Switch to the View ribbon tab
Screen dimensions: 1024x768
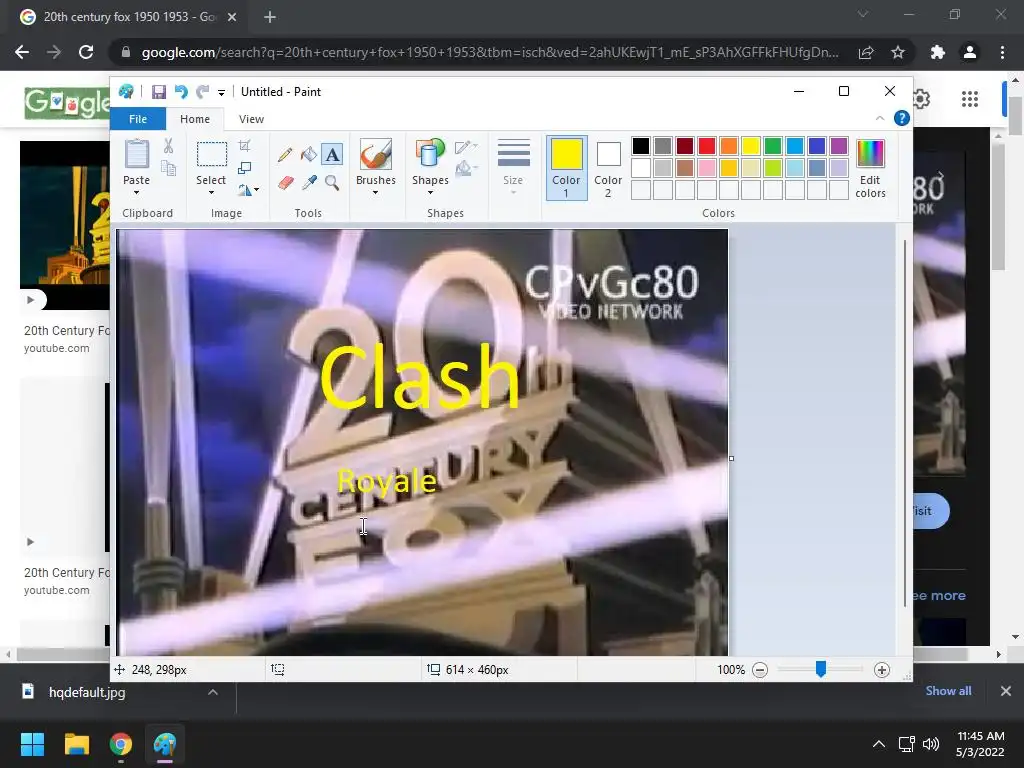[251, 119]
